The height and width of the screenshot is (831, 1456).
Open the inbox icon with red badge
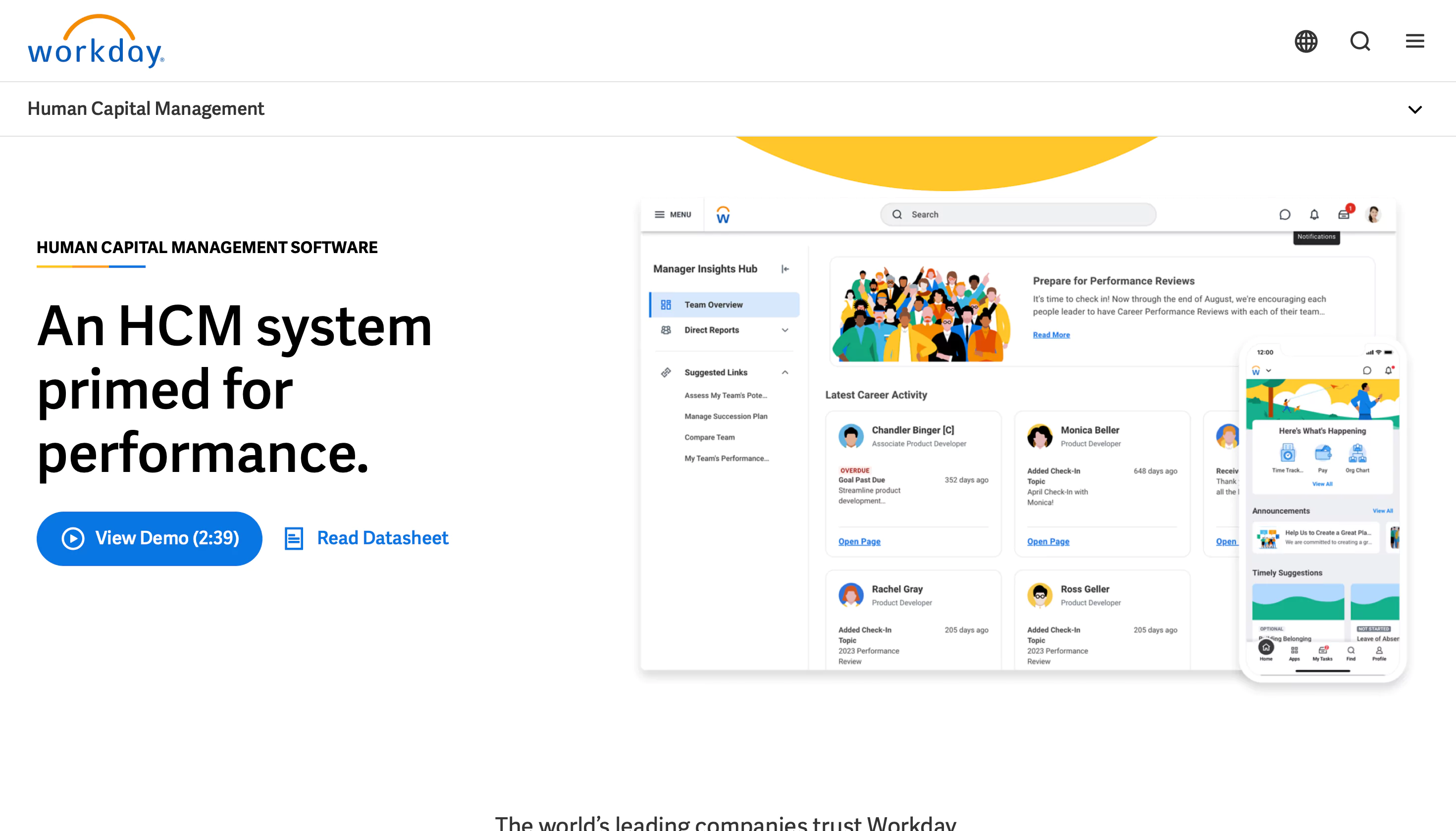[x=1344, y=214]
